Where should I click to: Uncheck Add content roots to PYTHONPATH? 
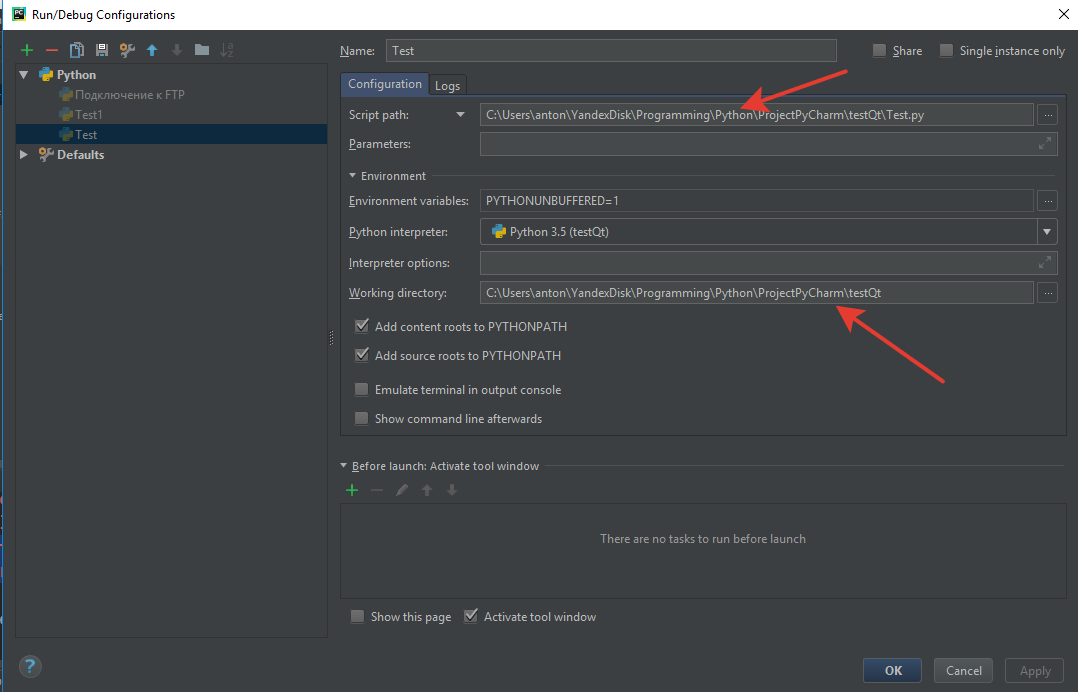click(x=362, y=326)
